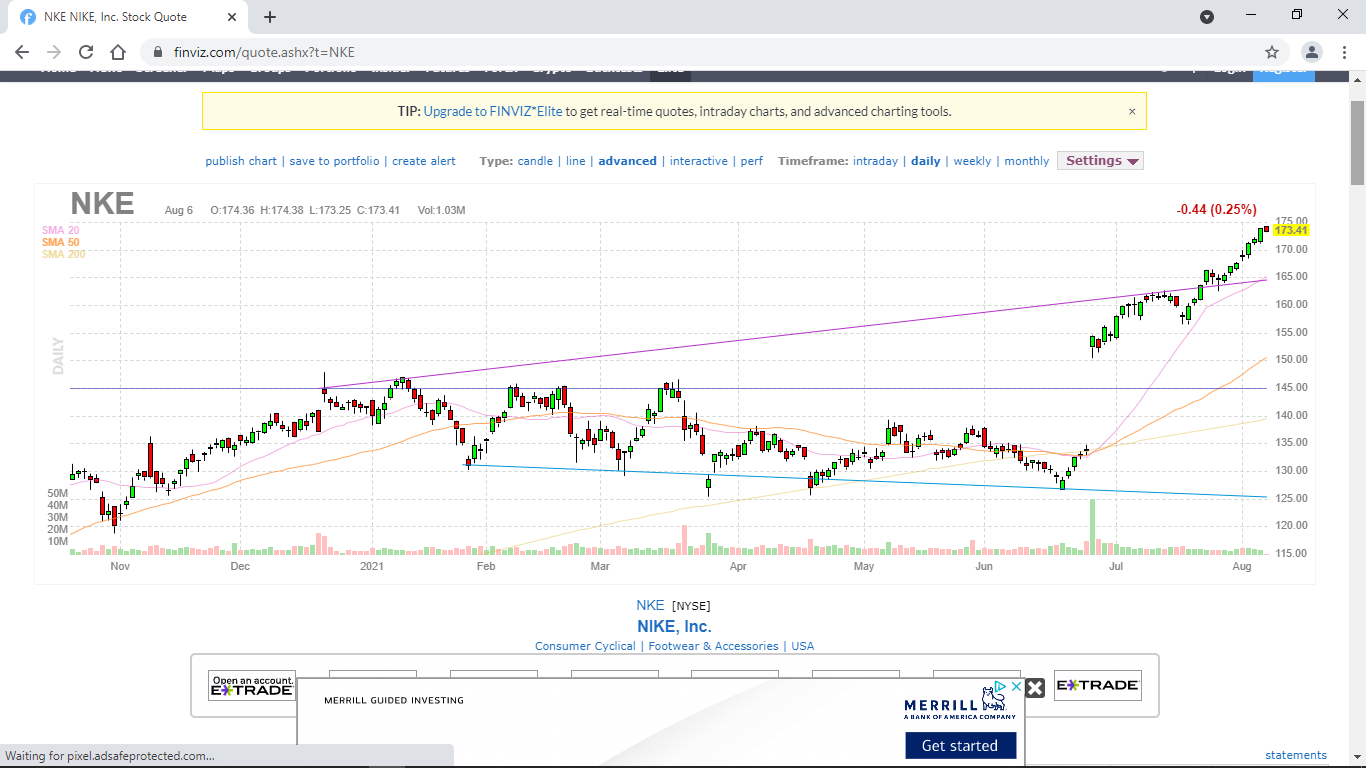The image size is (1366, 768).
Task: Click the create alert link
Action: [x=424, y=161]
